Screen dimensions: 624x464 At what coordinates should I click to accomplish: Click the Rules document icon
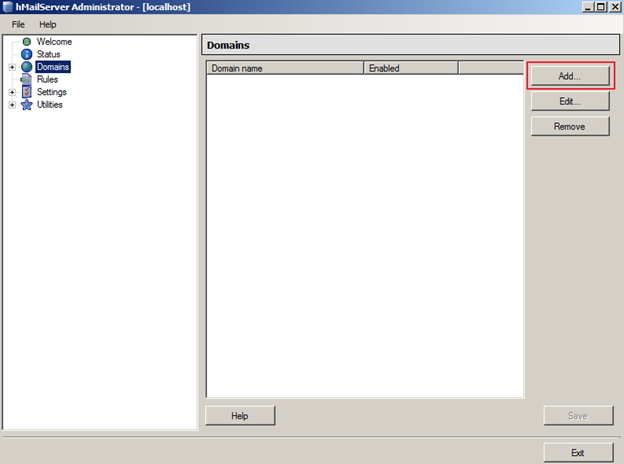click(x=26, y=79)
